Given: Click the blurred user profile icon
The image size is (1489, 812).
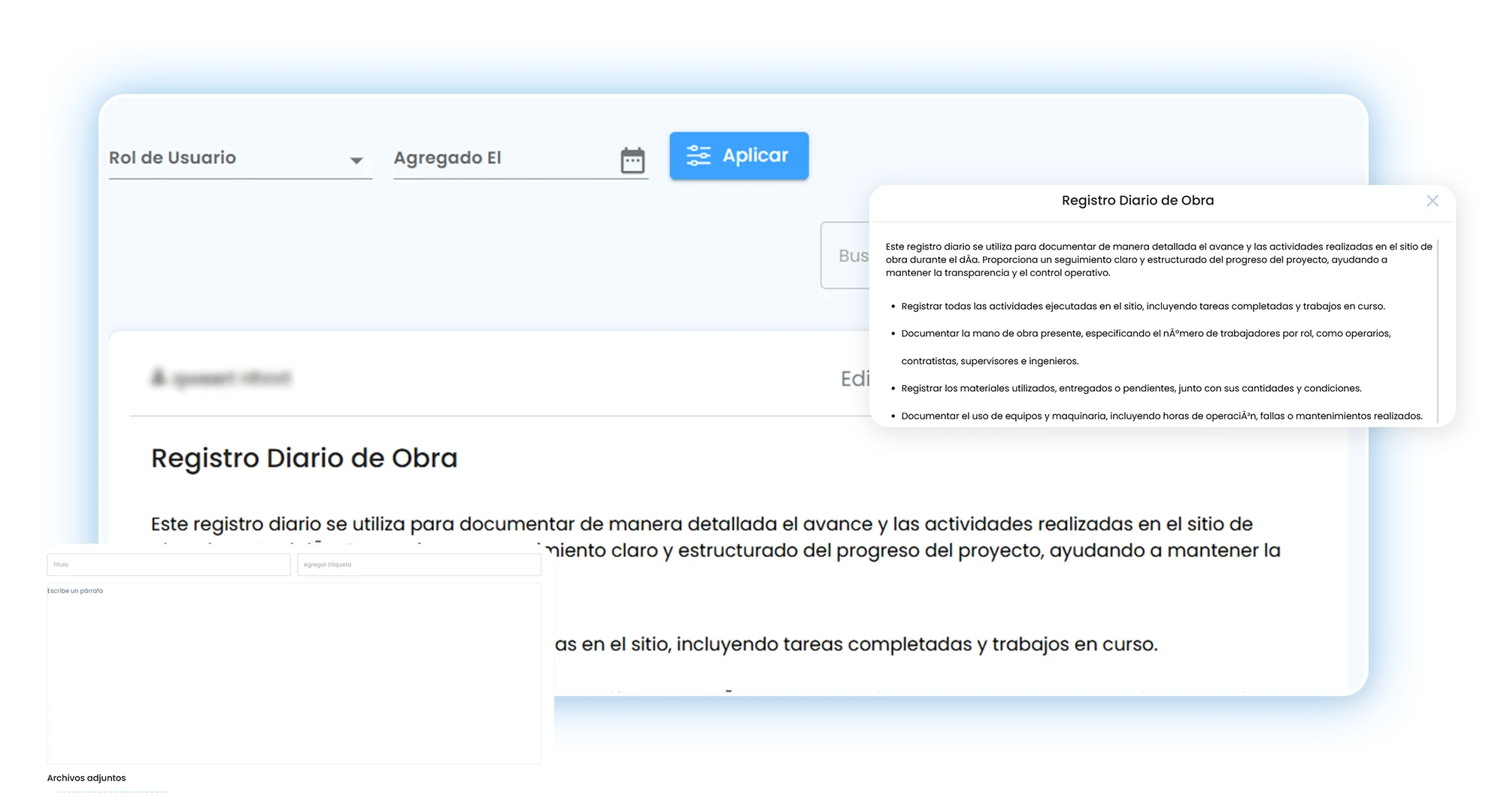Looking at the screenshot, I should click(x=158, y=377).
